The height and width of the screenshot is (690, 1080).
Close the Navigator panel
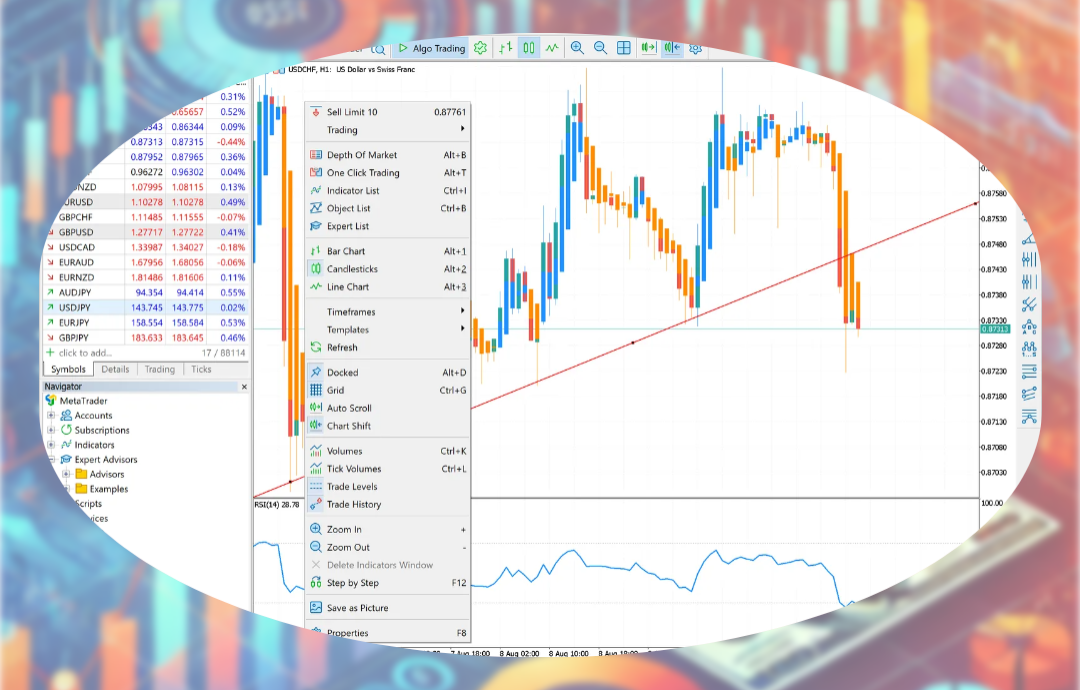click(x=244, y=387)
